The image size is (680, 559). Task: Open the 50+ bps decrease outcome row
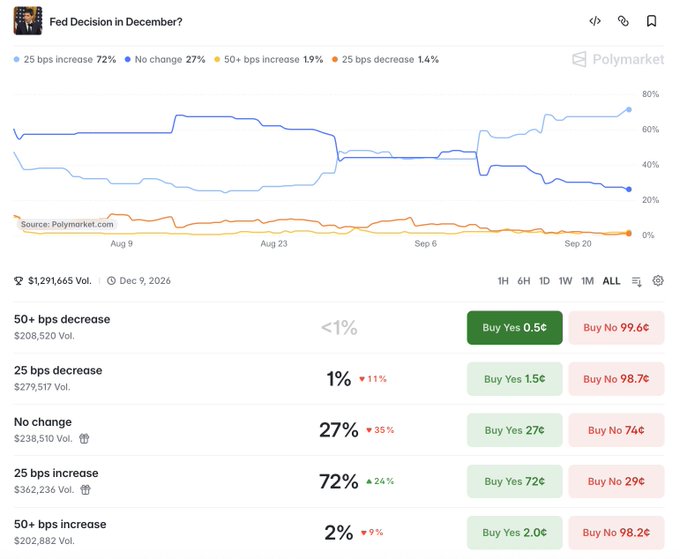pyautogui.click(x=338, y=328)
